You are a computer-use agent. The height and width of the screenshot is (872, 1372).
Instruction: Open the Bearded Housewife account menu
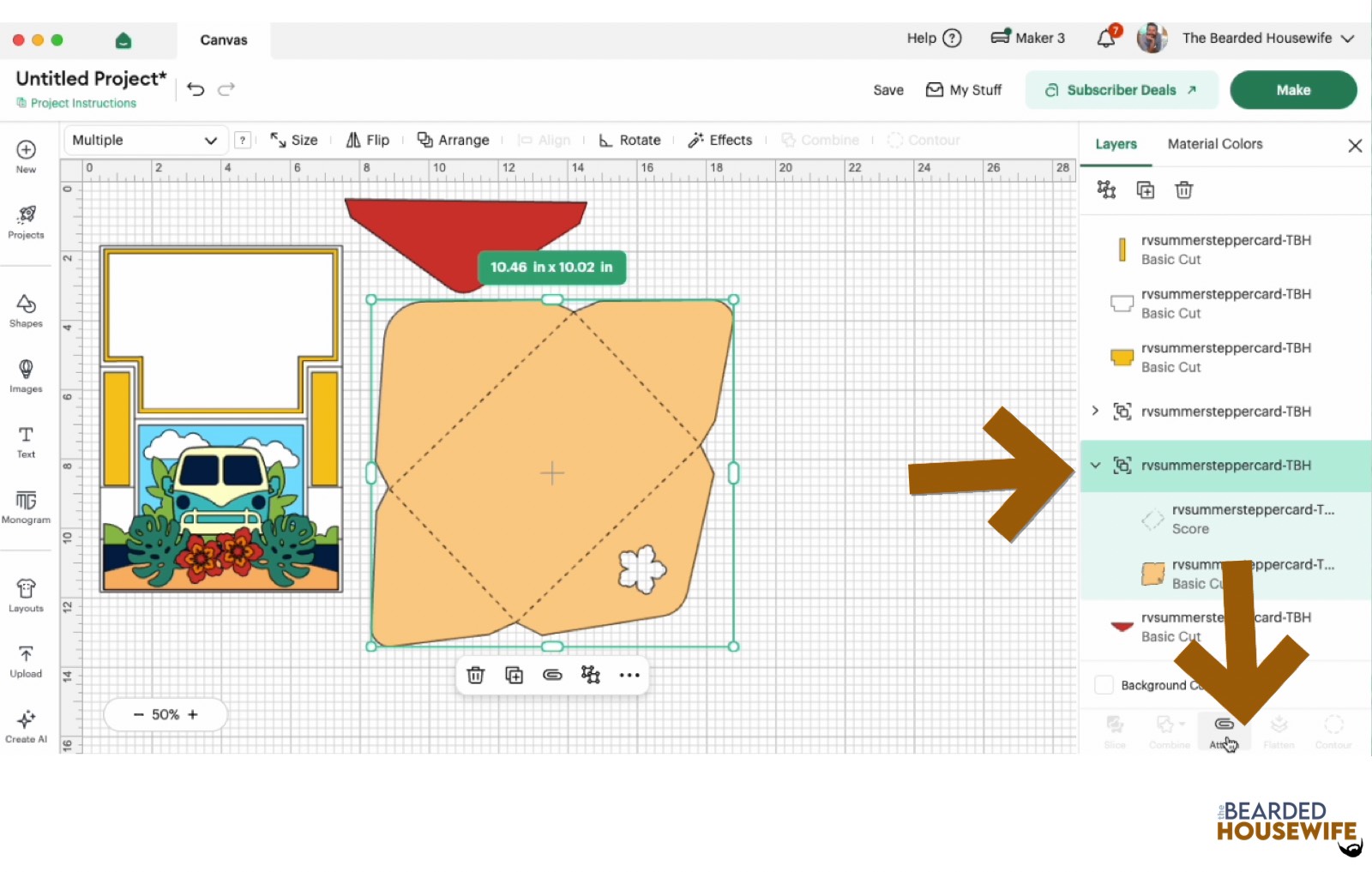pyautogui.click(x=1268, y=38)
